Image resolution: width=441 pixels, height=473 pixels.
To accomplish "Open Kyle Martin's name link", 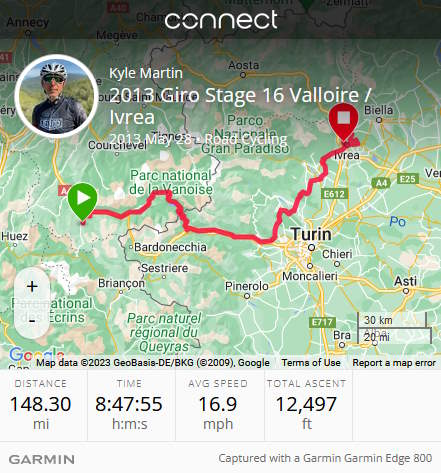I will pos(146,73).
